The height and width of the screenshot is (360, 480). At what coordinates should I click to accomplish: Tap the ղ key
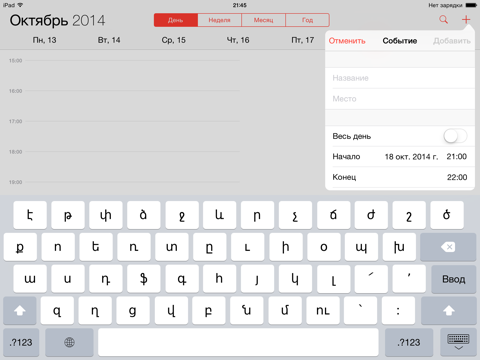[x=95, y=311]
